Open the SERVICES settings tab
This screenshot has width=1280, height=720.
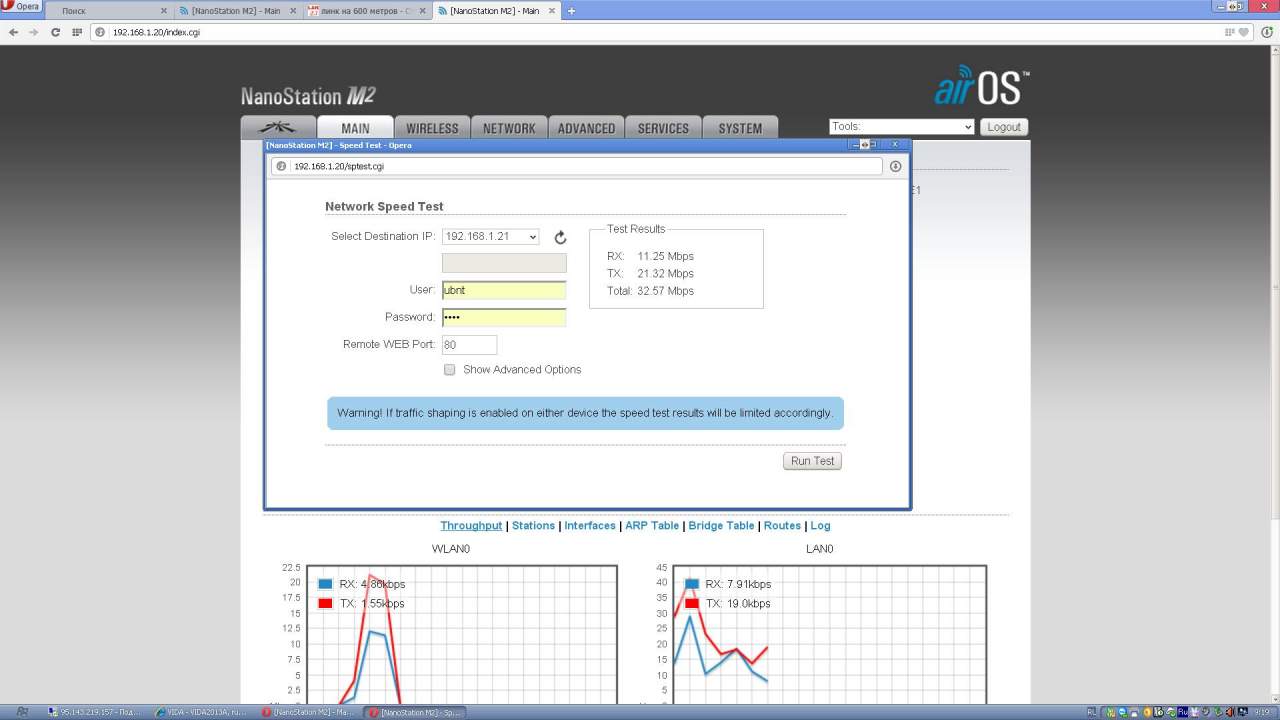663,128
